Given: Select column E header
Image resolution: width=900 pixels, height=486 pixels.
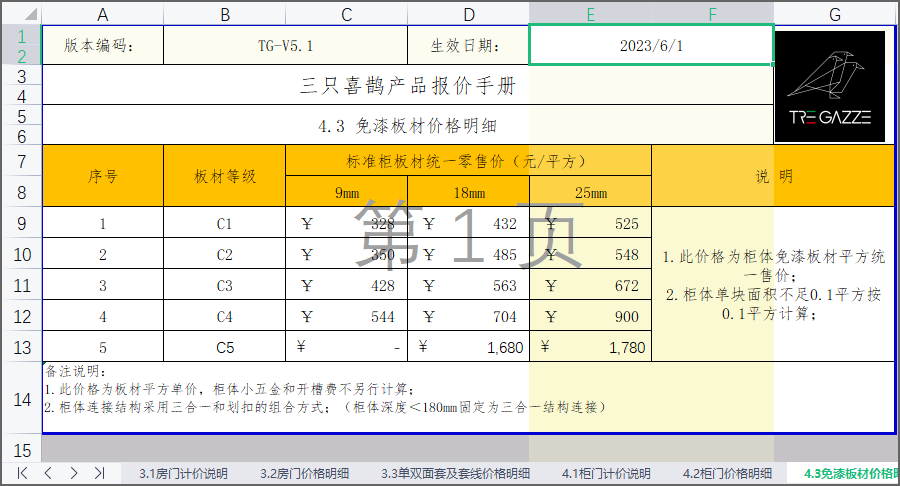Looking at the screenshot, I should pyautogui.click(x=591, y=14).
